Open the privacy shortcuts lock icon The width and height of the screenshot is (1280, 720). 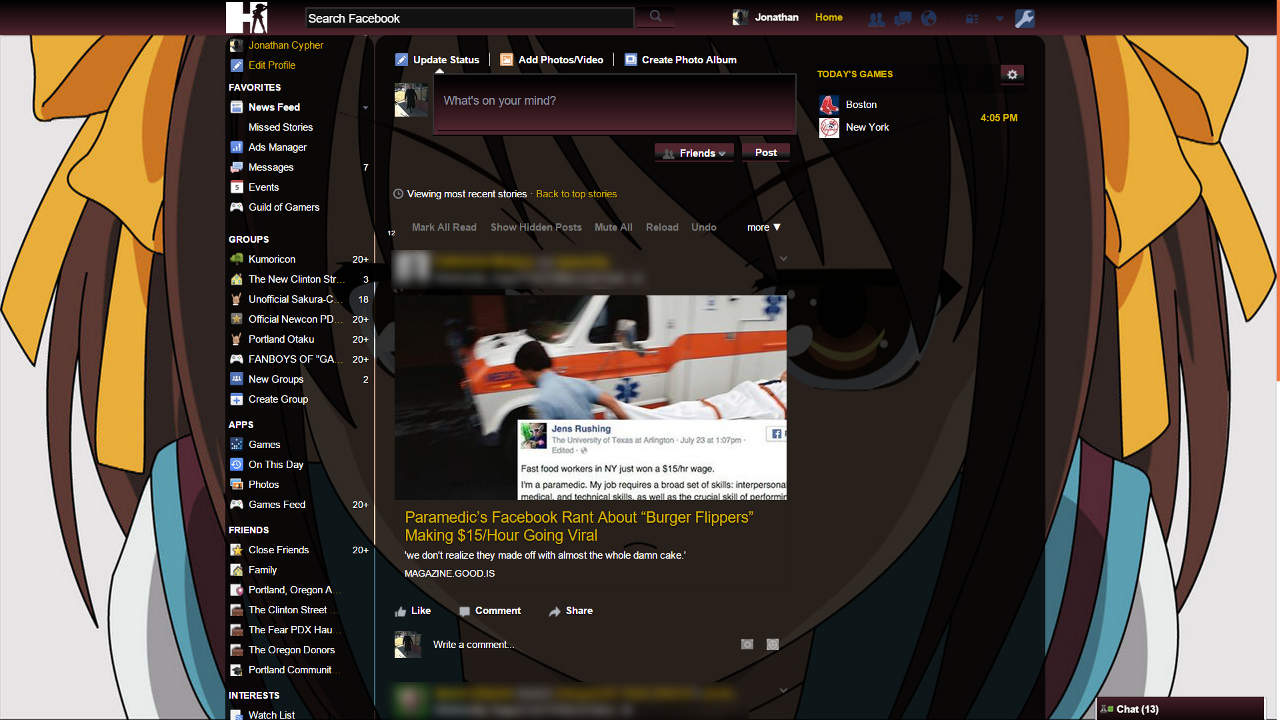coord(972,18)
